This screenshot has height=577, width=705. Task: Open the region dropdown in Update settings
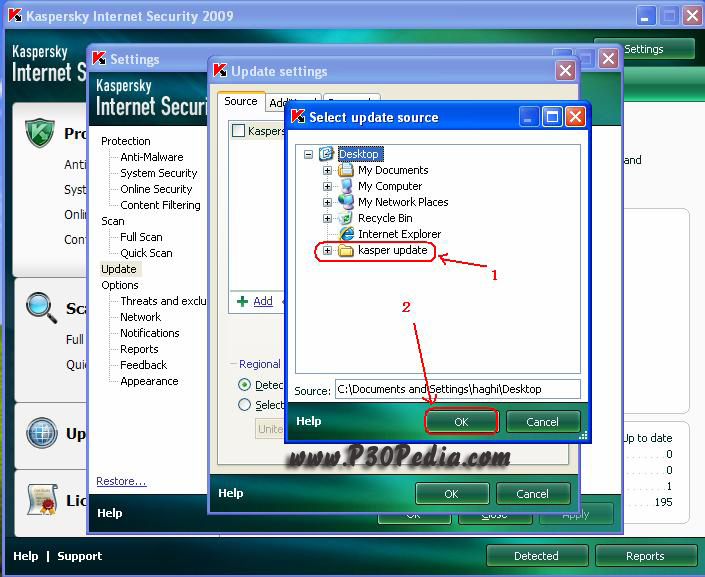[x=270, y=429]
